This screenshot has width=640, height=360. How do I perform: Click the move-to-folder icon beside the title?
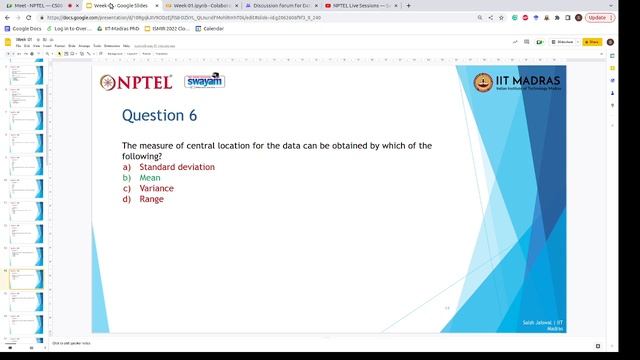44,40
